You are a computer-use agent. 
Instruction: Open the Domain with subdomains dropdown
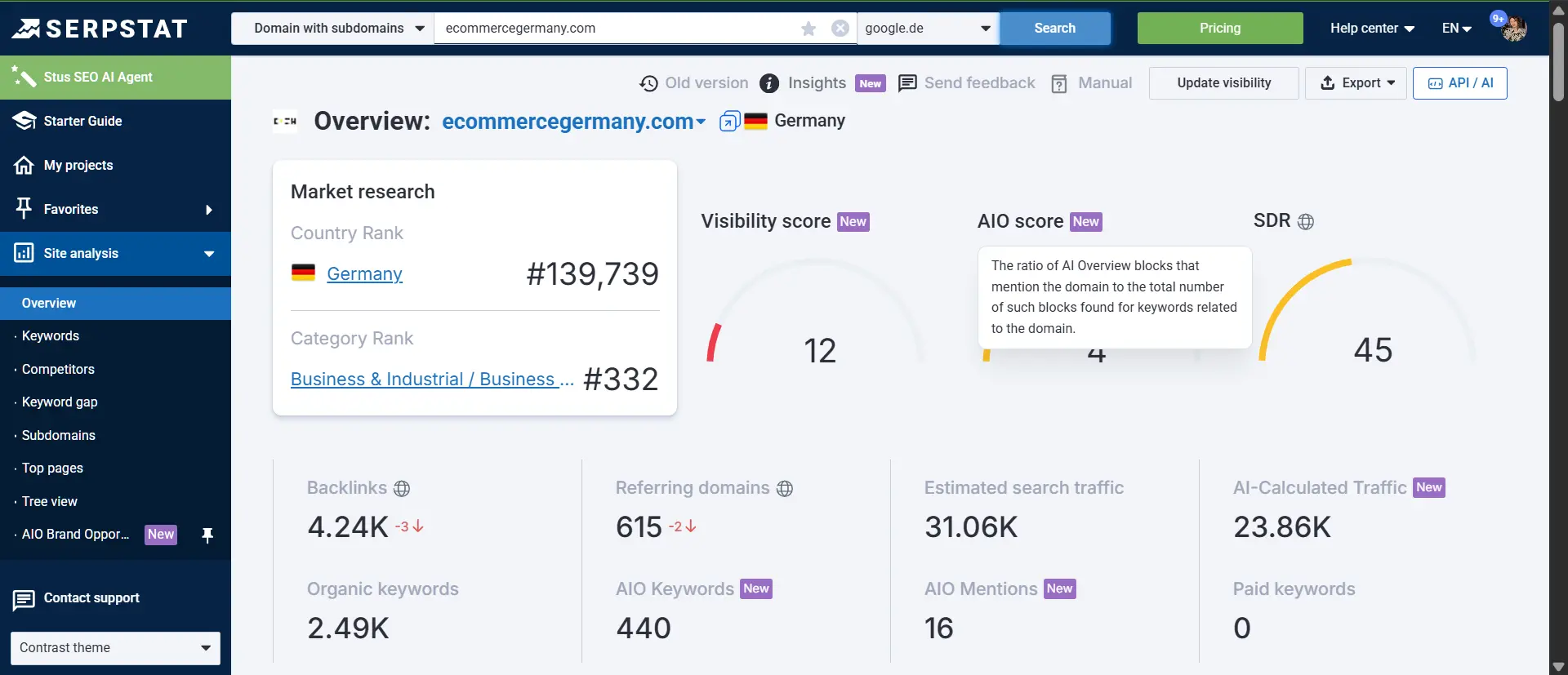tap(332, 28)
